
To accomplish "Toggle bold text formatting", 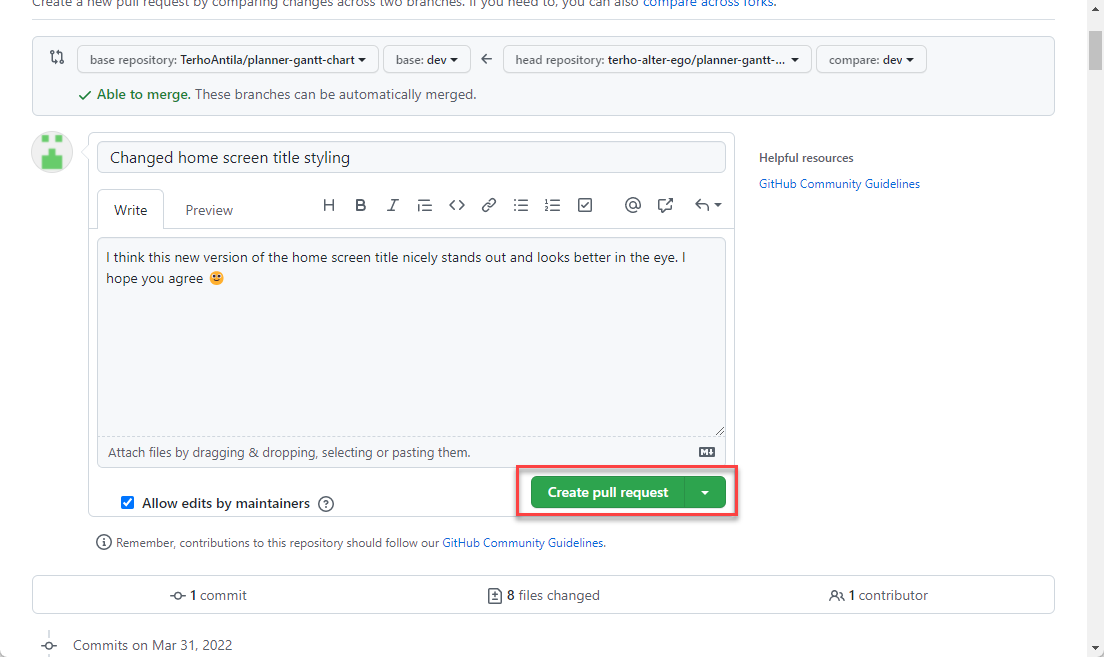I will click(x=361, y=205).
